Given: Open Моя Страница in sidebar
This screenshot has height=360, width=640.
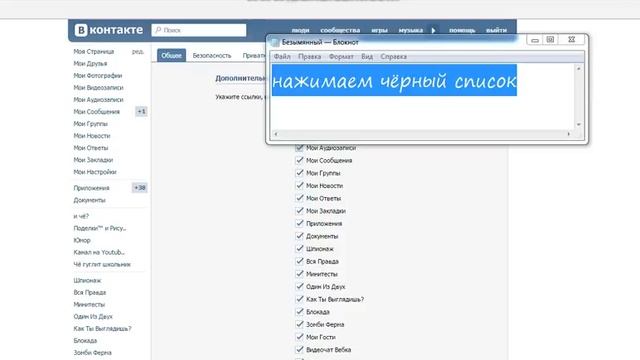Looking at the screenshot, I should click(x=93, y=51).
